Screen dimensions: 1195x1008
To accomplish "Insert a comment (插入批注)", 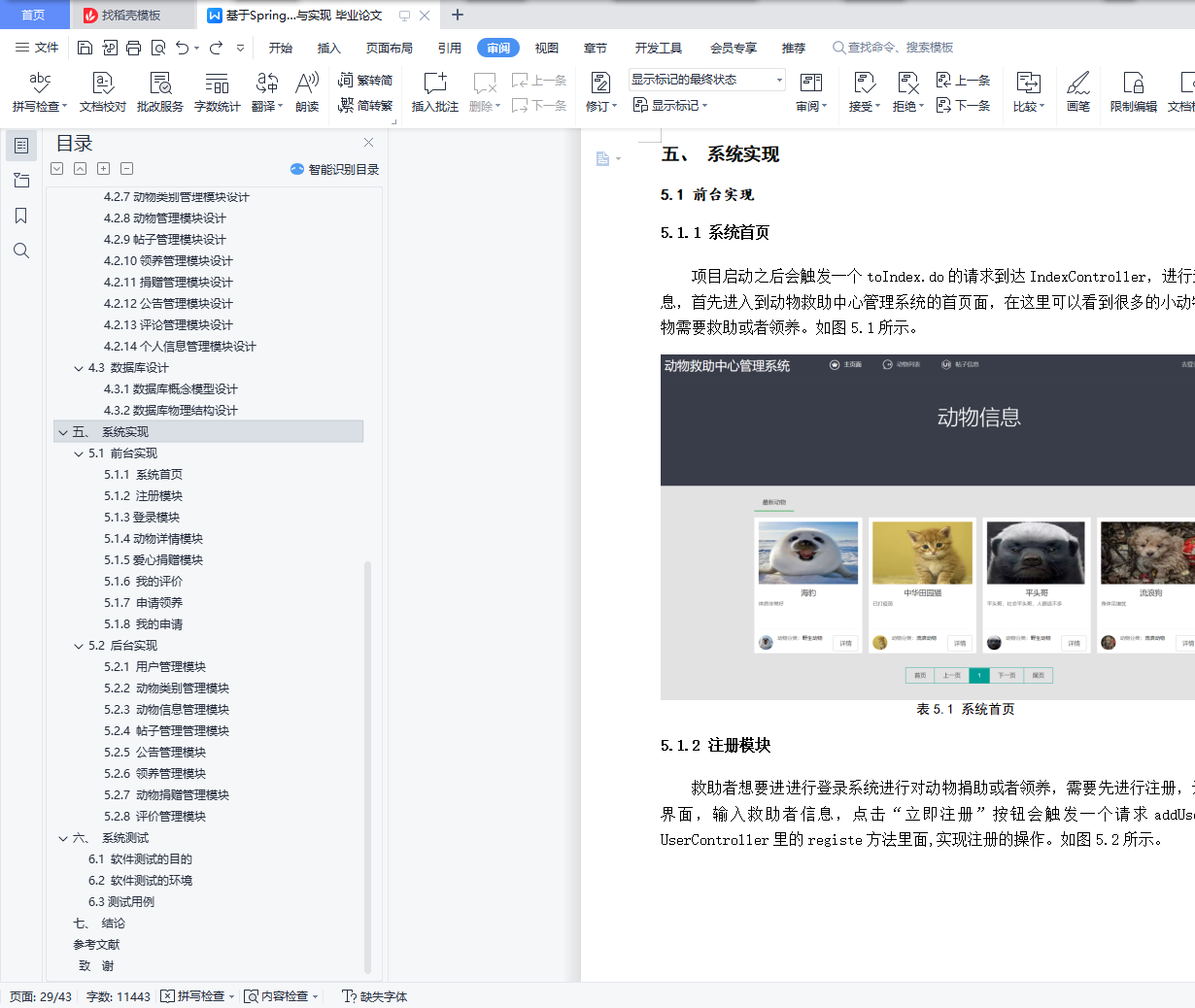I will pos(435,92).
